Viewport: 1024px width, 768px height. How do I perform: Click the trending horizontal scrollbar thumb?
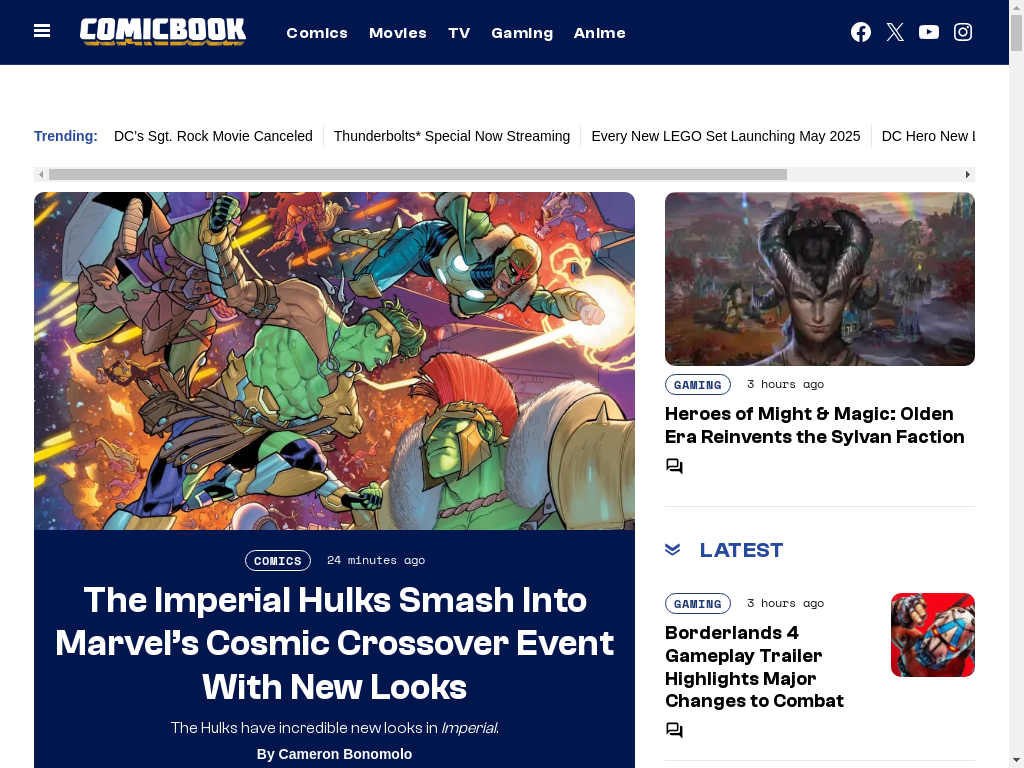coord(418,174)
